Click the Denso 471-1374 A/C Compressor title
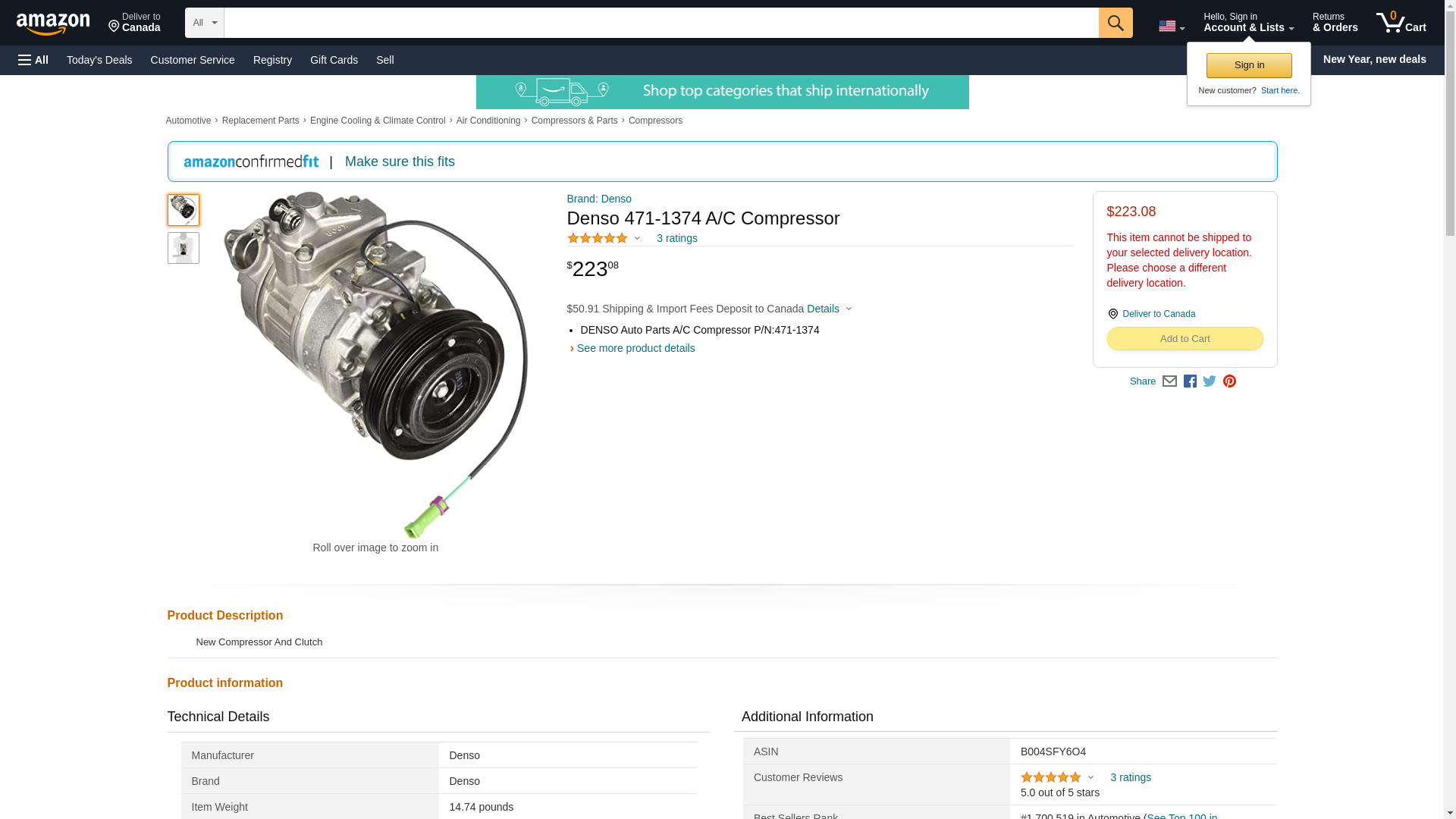The height and width of the screenshot is (819, 1456). click(x=703, y=218)
